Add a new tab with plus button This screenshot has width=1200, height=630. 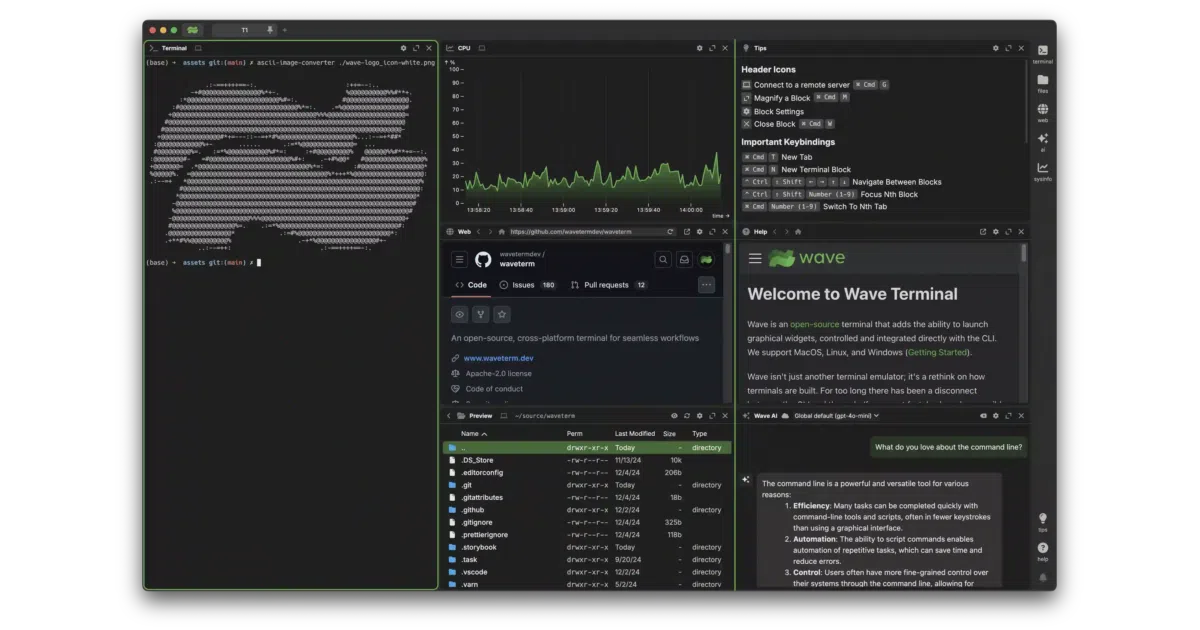tap(283, 30)
